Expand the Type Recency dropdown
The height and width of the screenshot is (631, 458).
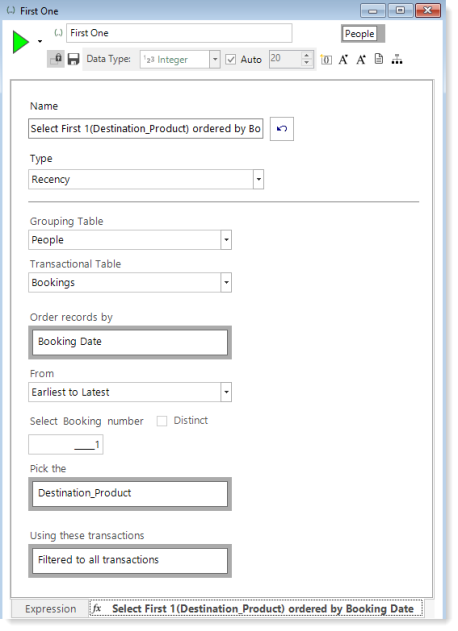tap(146, 179)
